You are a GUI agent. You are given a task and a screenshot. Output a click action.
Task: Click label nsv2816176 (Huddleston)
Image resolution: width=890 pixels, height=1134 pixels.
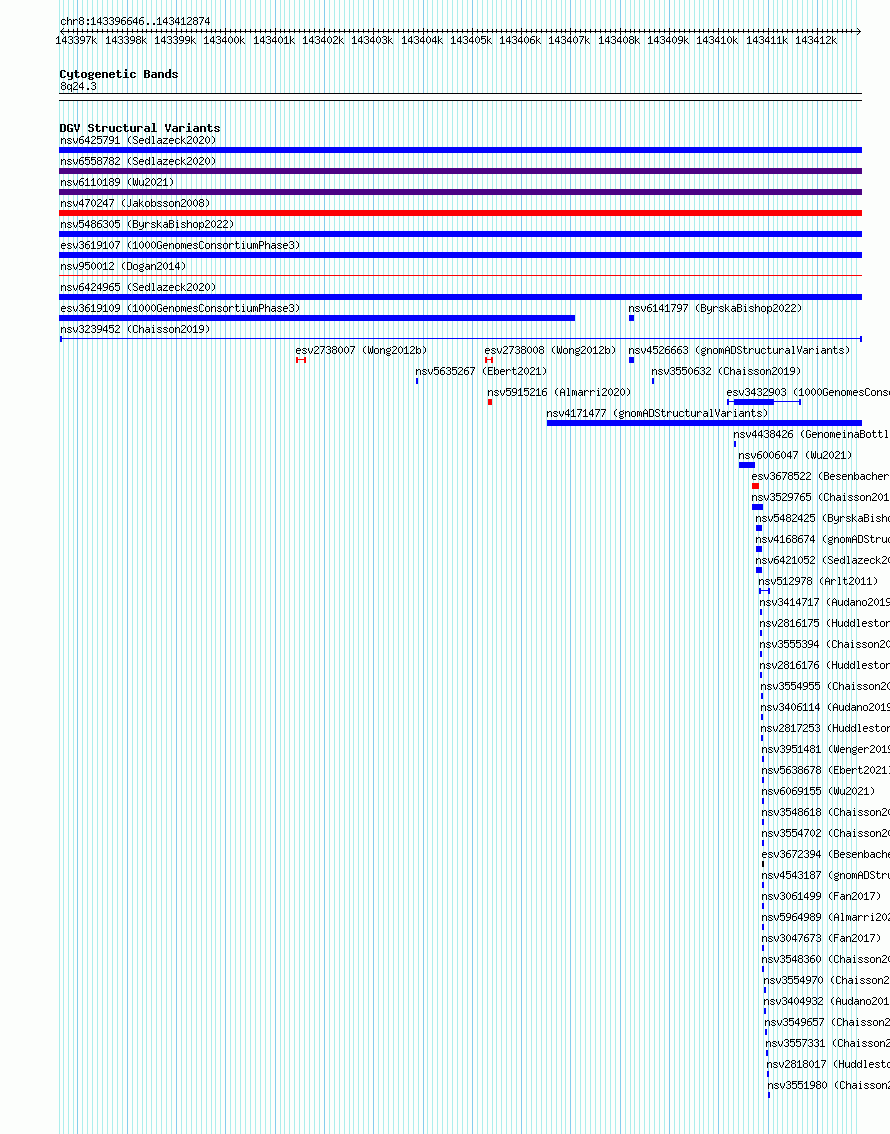(x=824, y=665)
